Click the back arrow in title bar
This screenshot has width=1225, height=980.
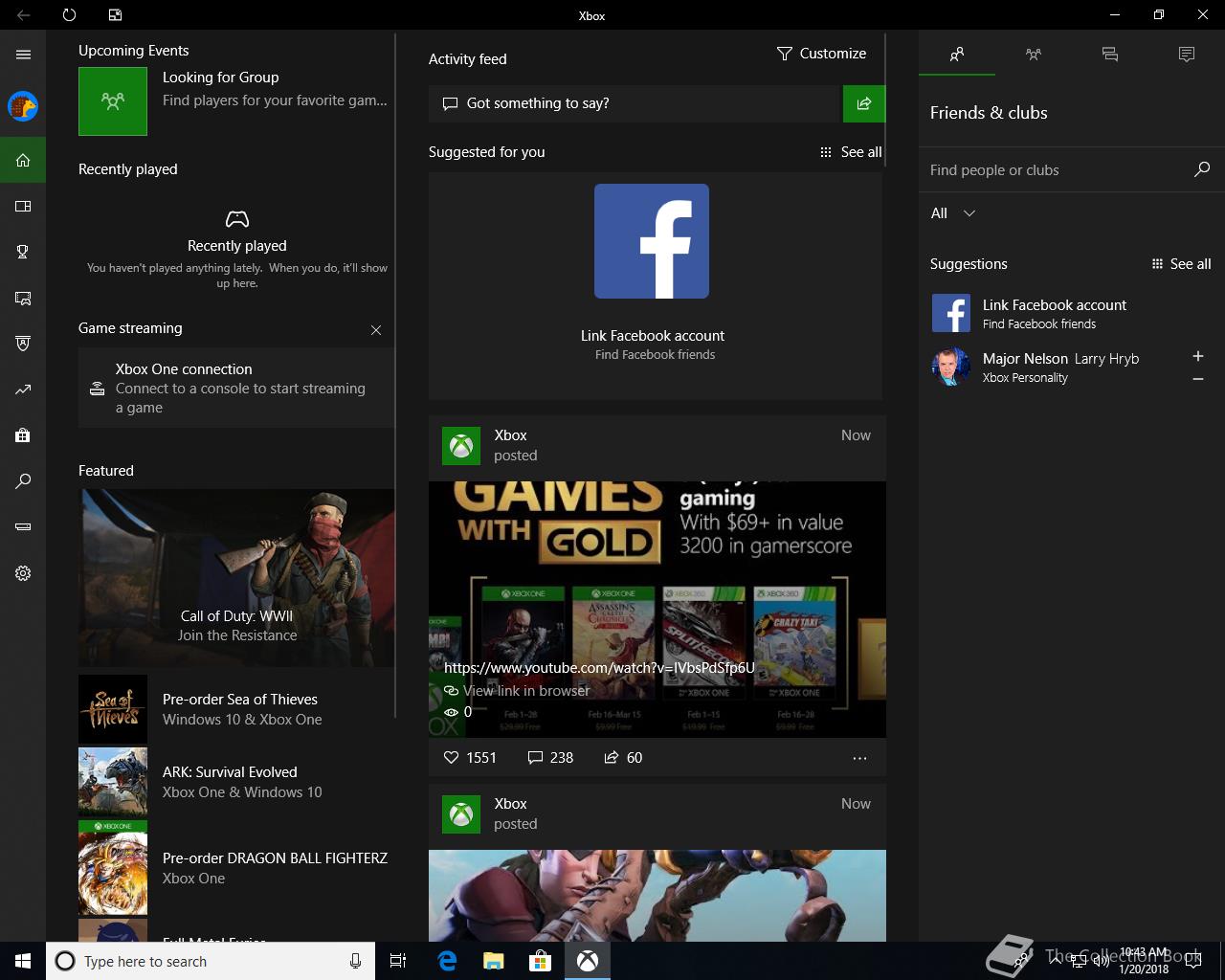pos(23,15)
